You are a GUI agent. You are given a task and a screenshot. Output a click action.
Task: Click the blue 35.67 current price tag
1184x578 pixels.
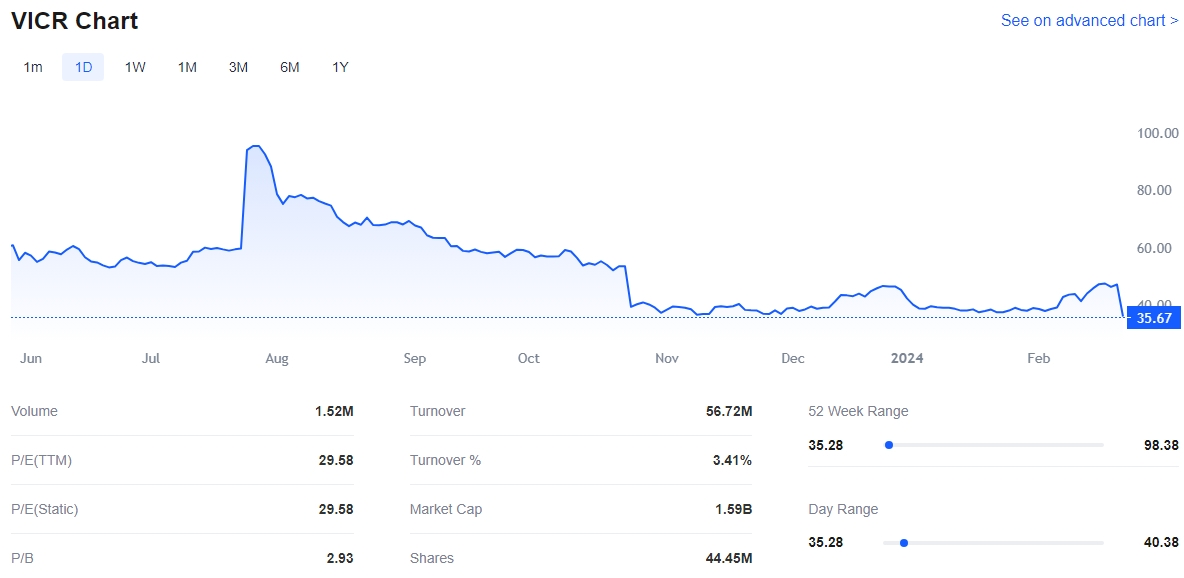1153,318
